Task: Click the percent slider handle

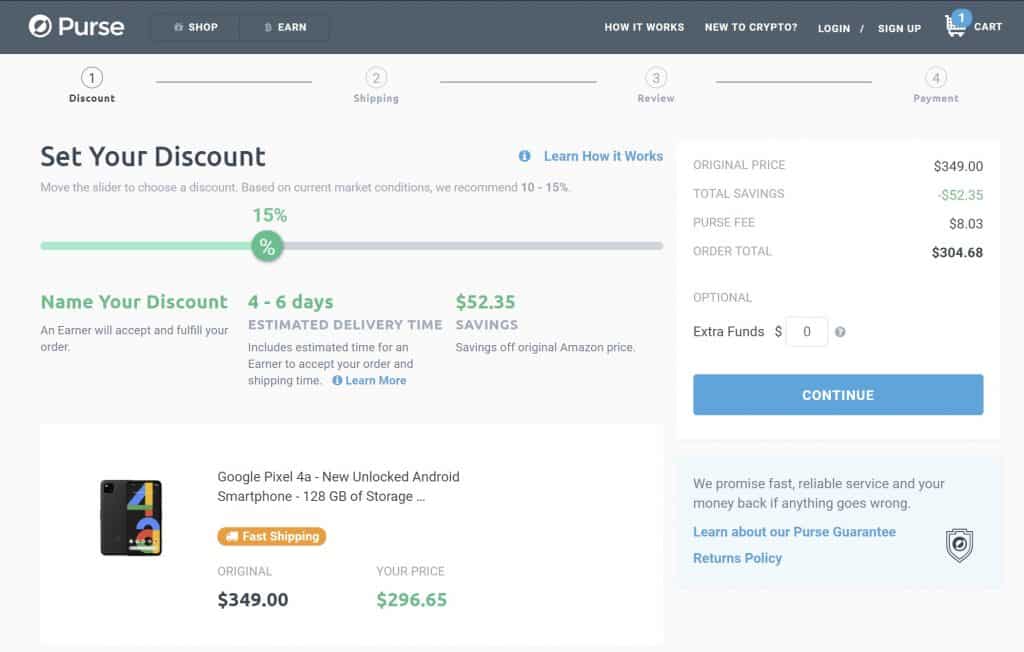Action: coord(267,246)
